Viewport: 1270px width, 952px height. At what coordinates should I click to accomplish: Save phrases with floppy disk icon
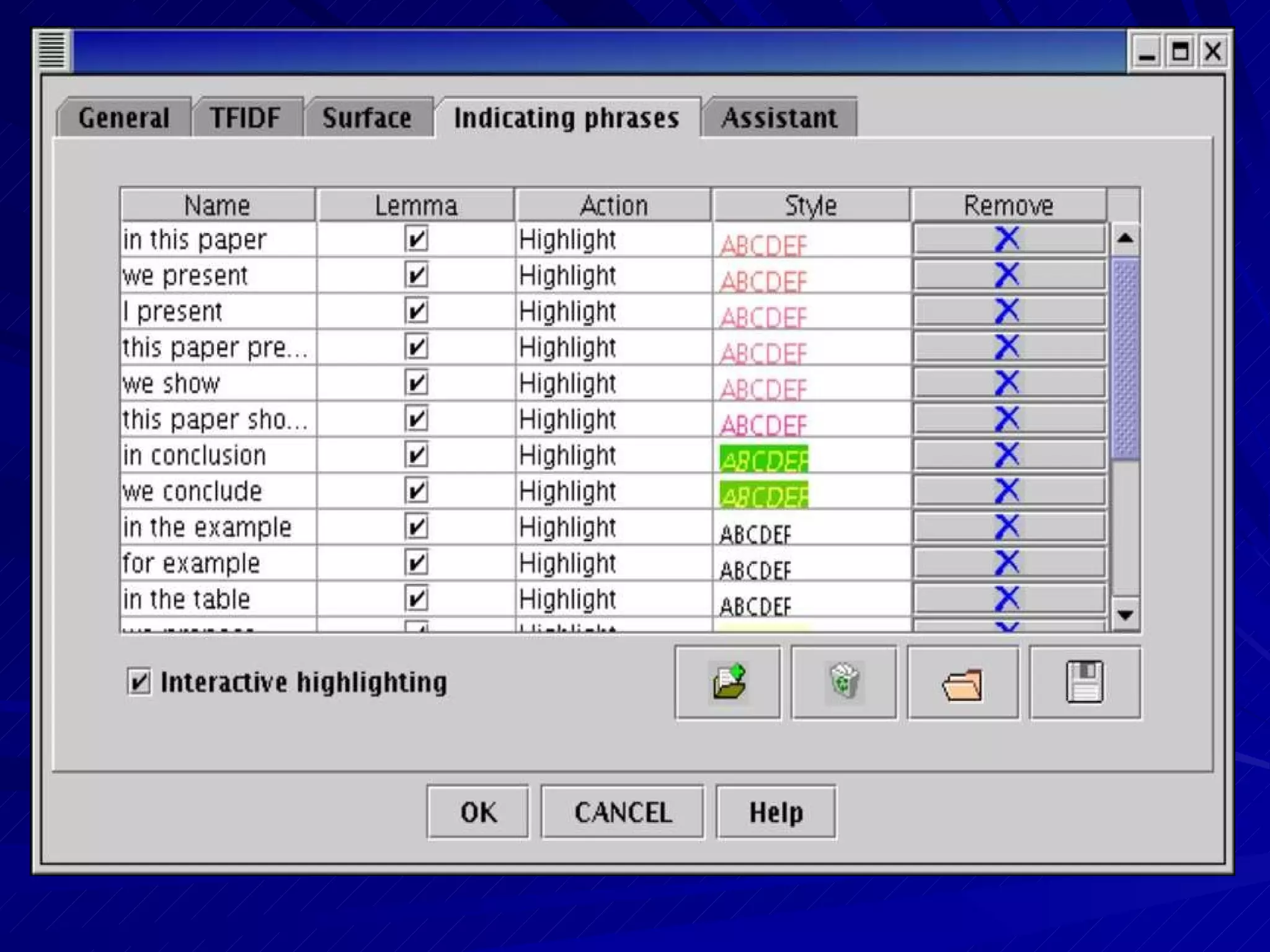pyautogui.click(x=1084, y=682)
